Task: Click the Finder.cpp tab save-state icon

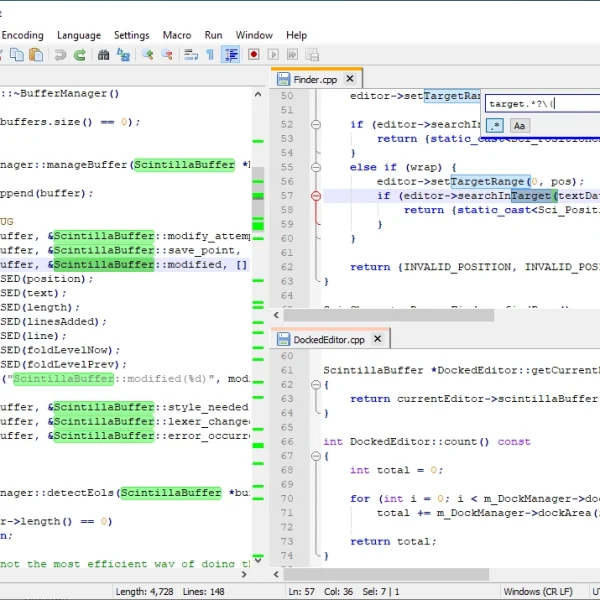Action: coord(283,79)
